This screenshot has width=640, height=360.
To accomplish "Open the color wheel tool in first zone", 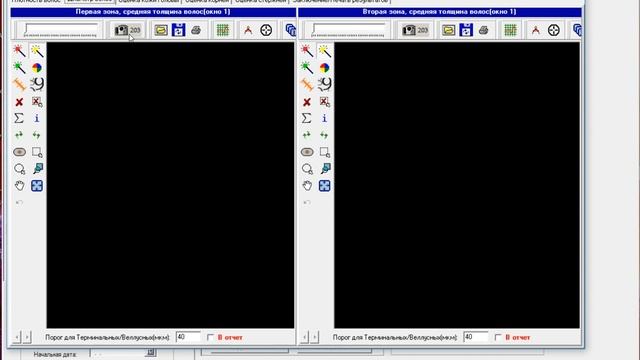I will tap(37, 67).
